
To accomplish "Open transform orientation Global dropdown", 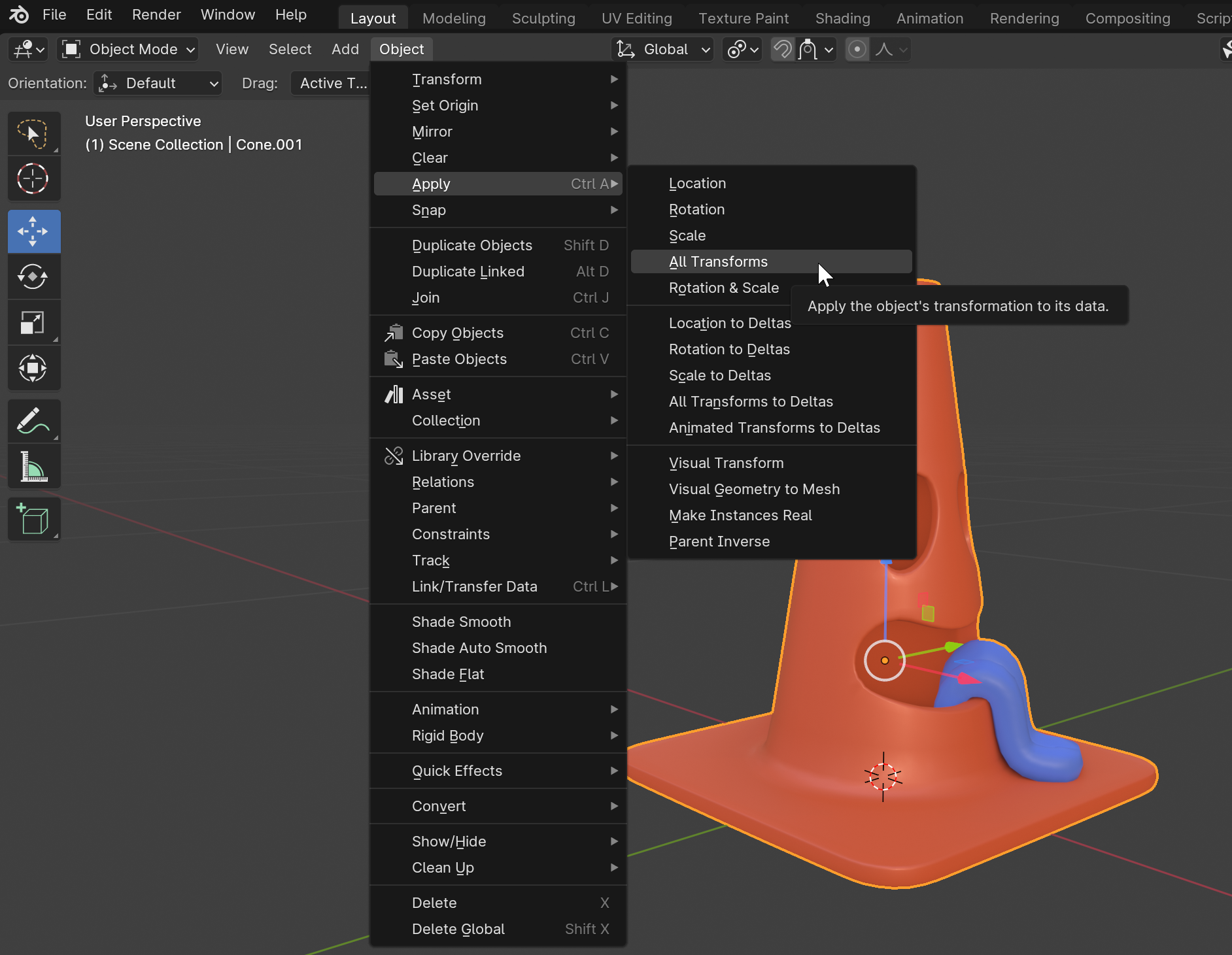I will click(662, 49).
